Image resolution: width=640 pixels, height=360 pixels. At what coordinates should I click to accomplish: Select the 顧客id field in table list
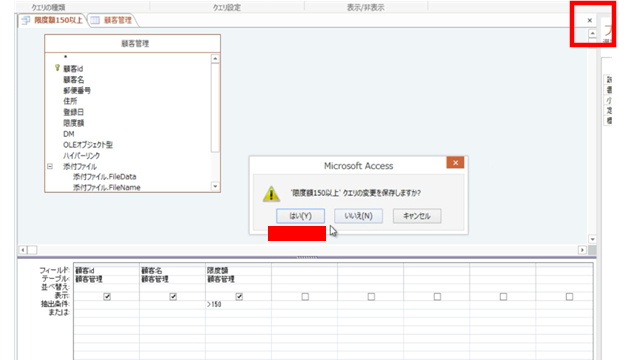[73, 69]
